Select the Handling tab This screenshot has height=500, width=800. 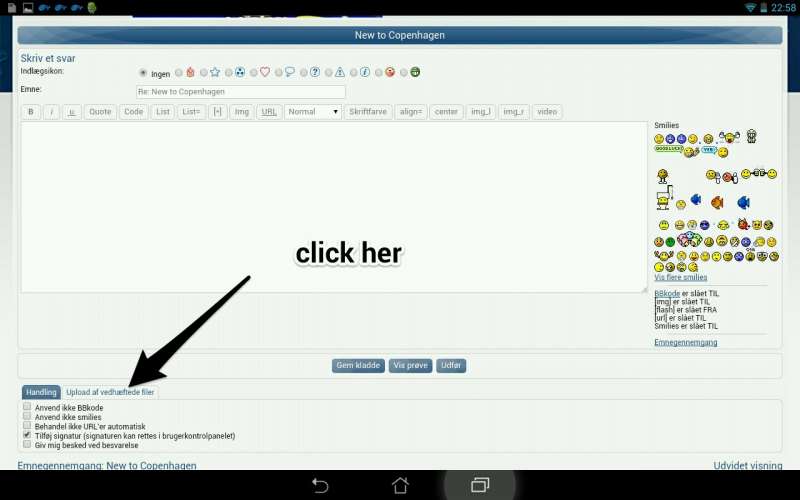point(41,392)
